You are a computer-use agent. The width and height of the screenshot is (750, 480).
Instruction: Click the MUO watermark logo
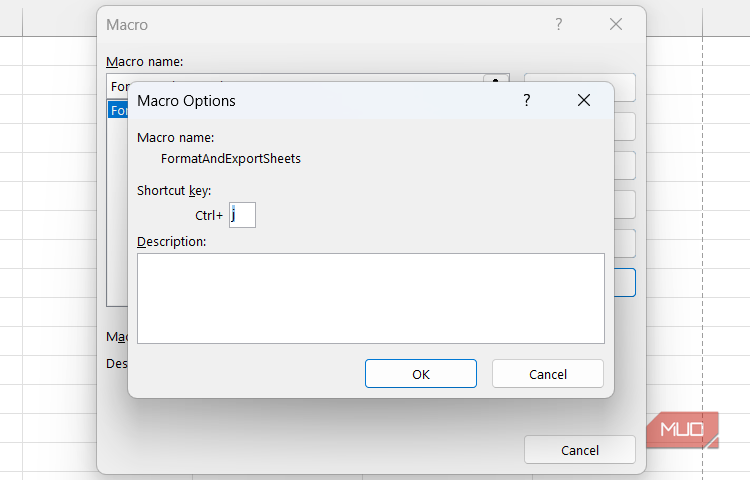tap(682, 431)
